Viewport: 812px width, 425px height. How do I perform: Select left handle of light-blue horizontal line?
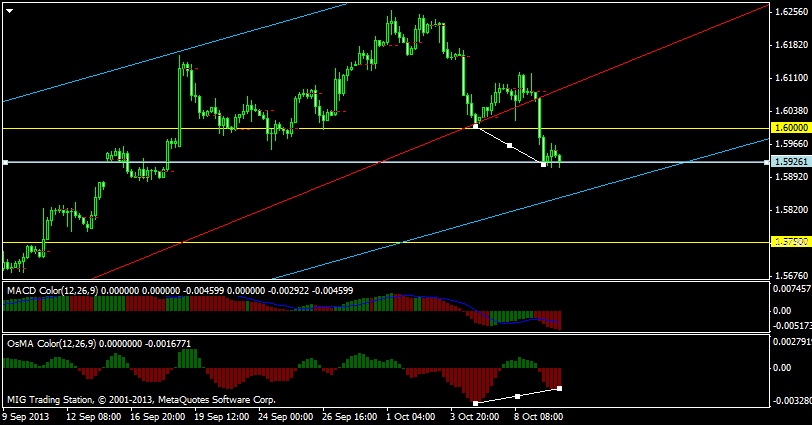5,163
